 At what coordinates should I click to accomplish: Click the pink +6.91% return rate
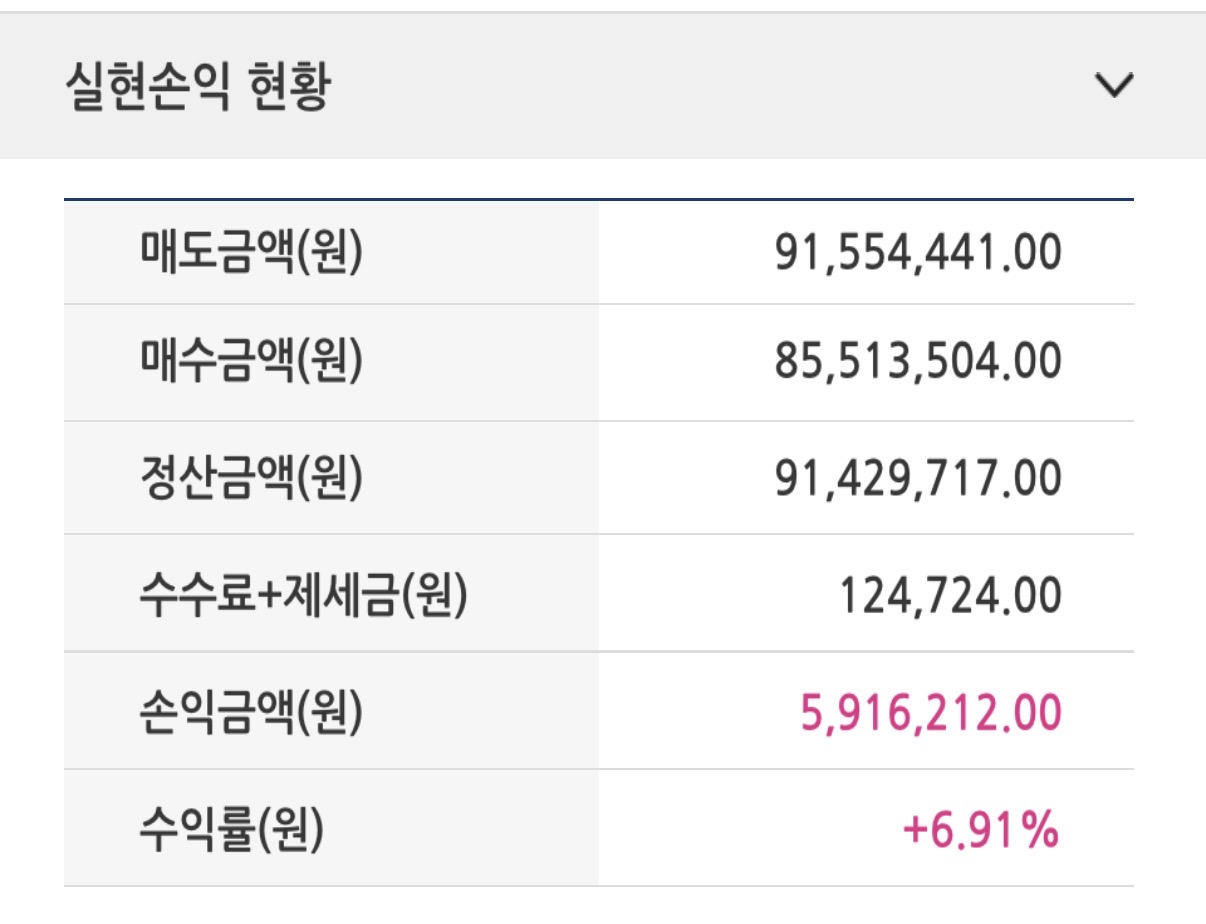coord(980,829)
